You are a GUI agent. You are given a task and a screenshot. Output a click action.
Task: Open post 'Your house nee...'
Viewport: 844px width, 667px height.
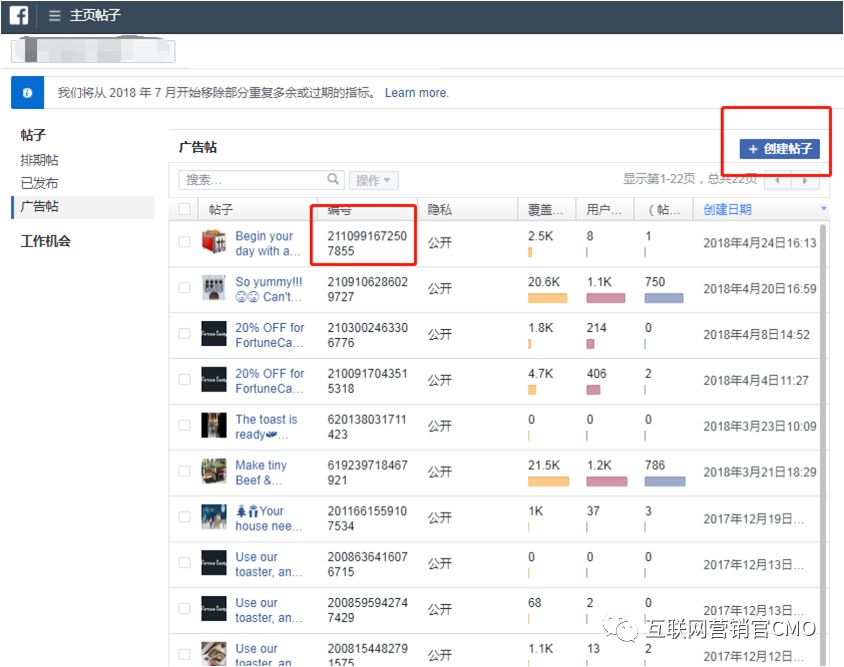tap(269, 518)
